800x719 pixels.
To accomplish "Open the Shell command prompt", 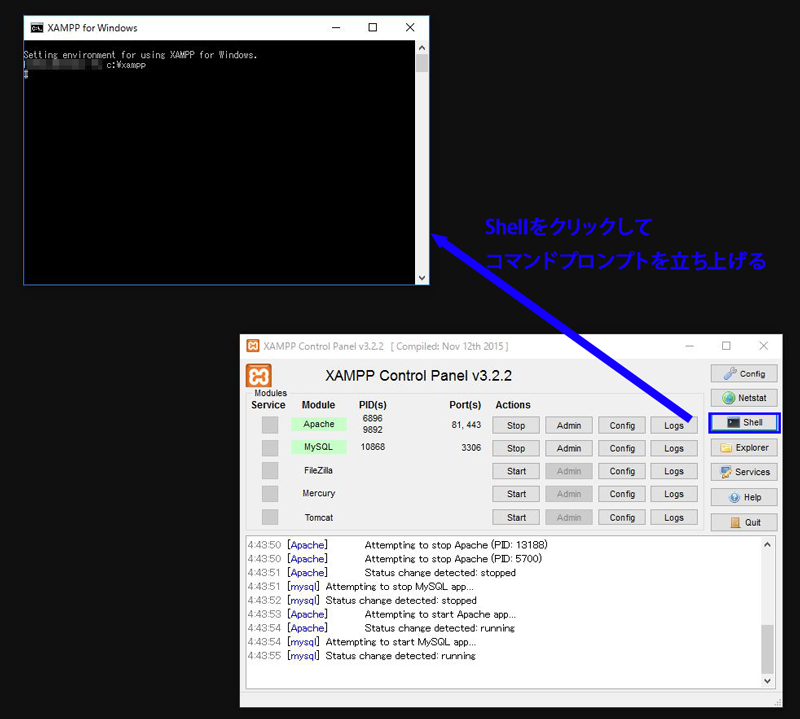I will pyautogui.click(x=744, y=423).
